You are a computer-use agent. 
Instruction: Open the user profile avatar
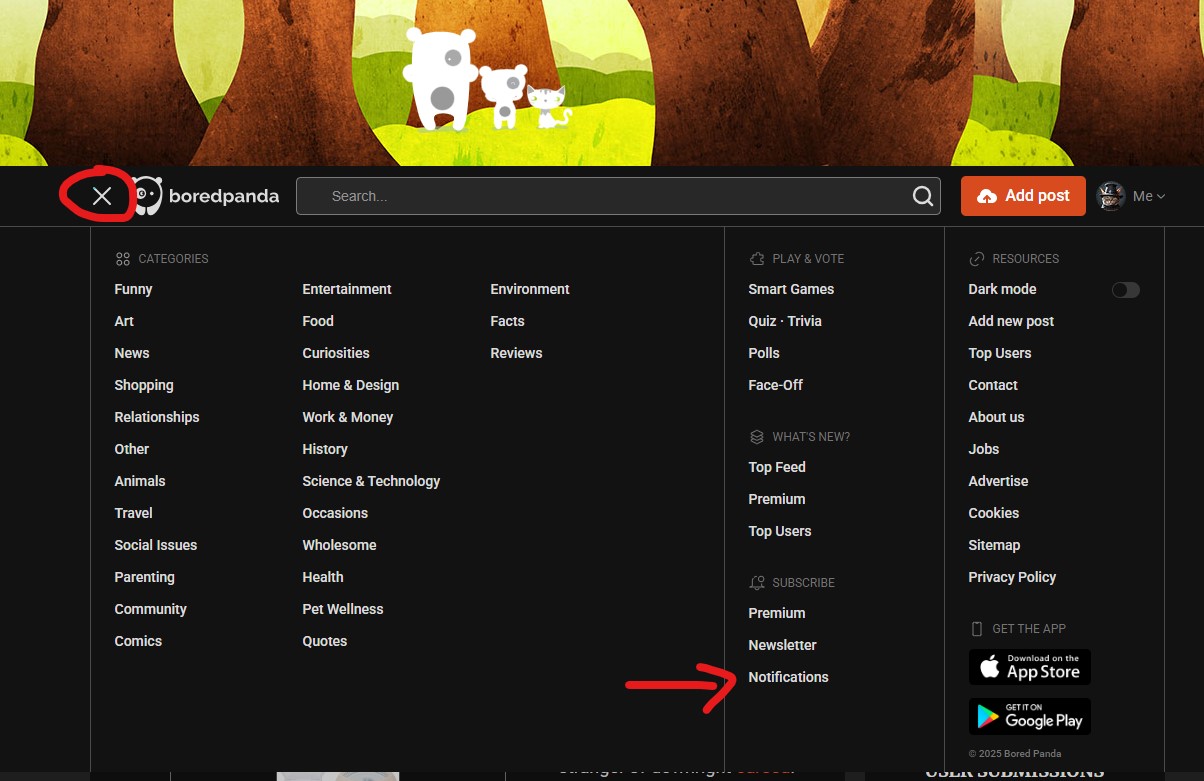pyautogui.click(x=1111, y=196)
